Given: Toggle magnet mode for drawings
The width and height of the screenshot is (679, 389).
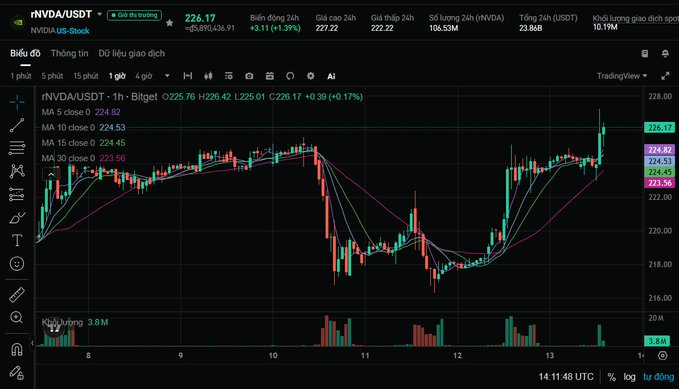Looking at the screenshot, I should 16,349.
